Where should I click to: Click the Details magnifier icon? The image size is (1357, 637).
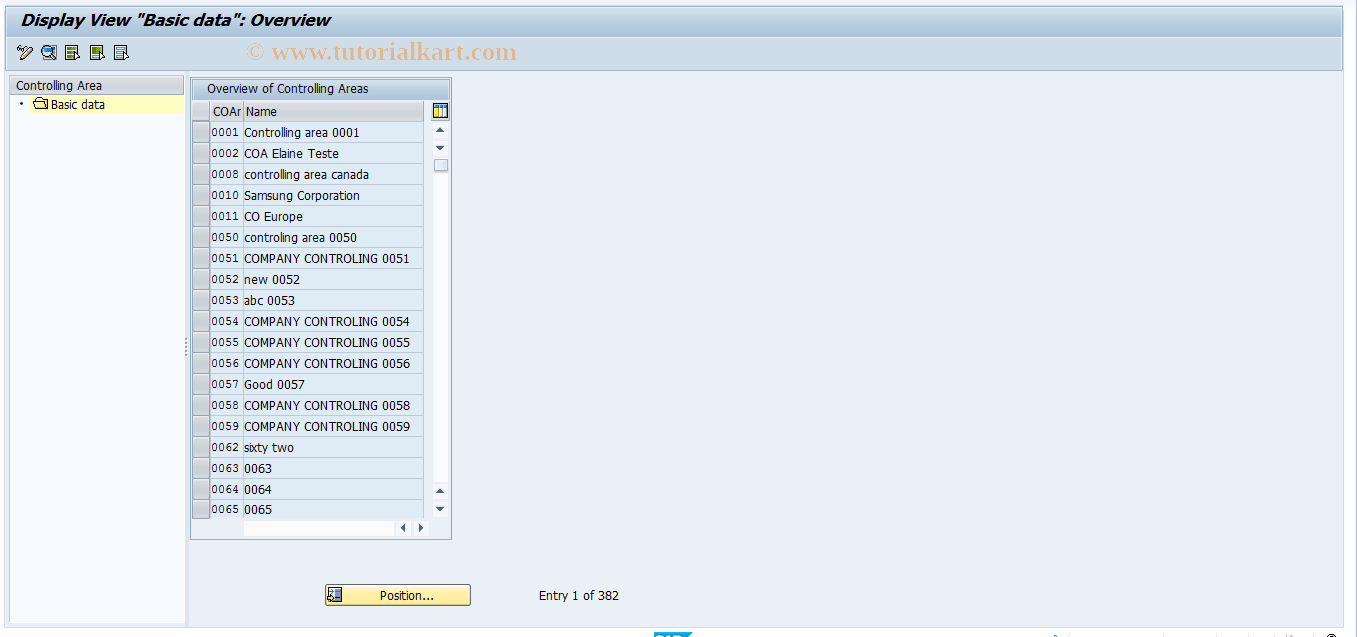point(49,52)
